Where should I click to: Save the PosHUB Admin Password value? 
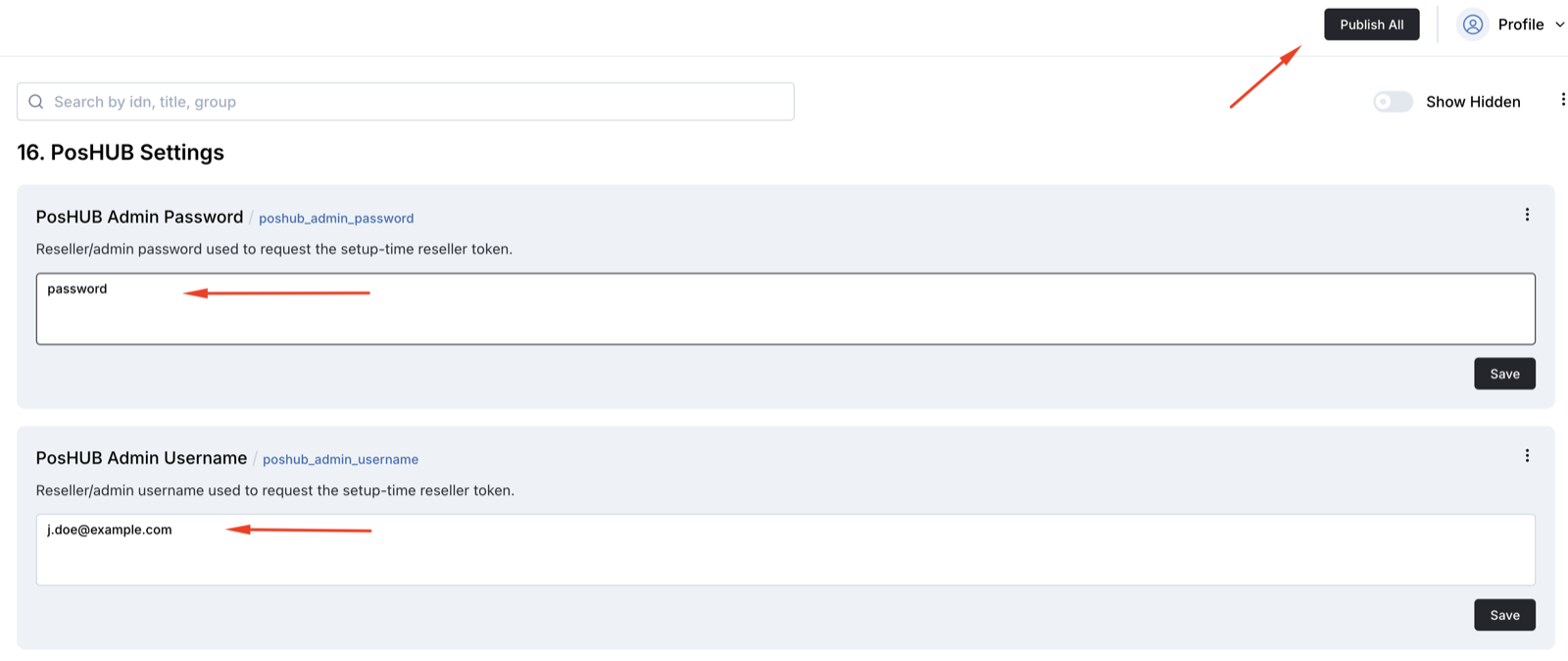point(1504,374)
